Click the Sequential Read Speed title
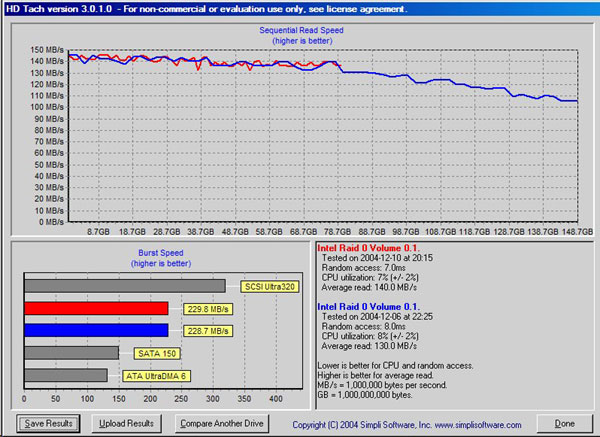Image resolution: width=600 pixels, height=437 pixels. 301,30
